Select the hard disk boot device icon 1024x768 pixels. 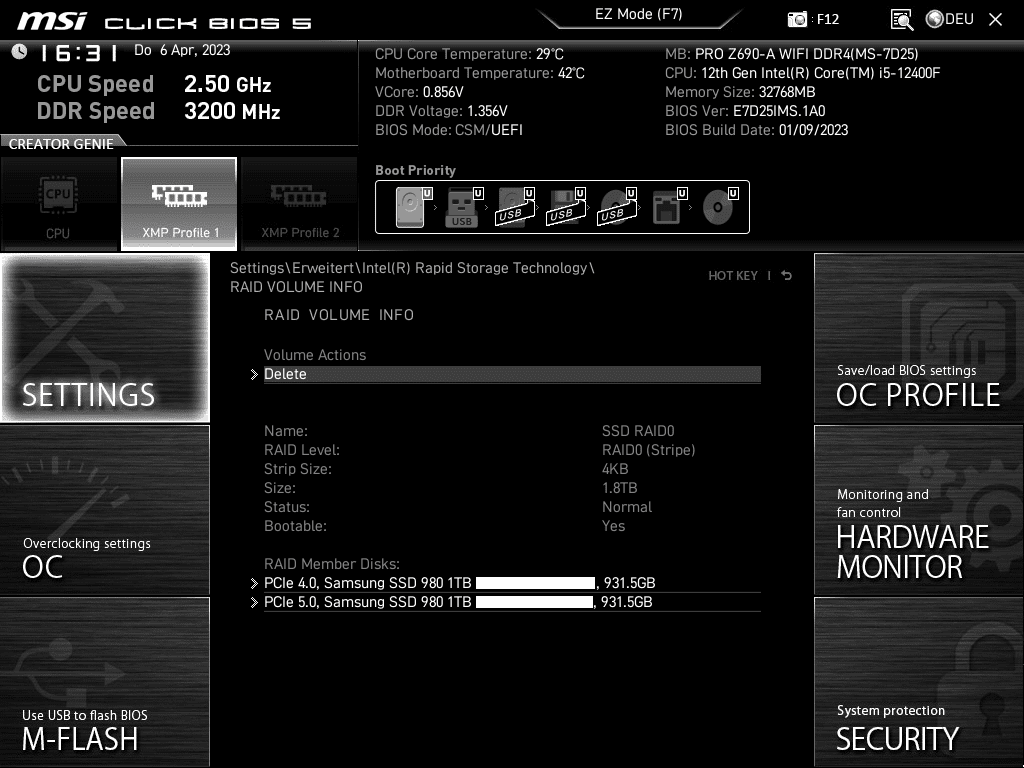click(410, 207)
